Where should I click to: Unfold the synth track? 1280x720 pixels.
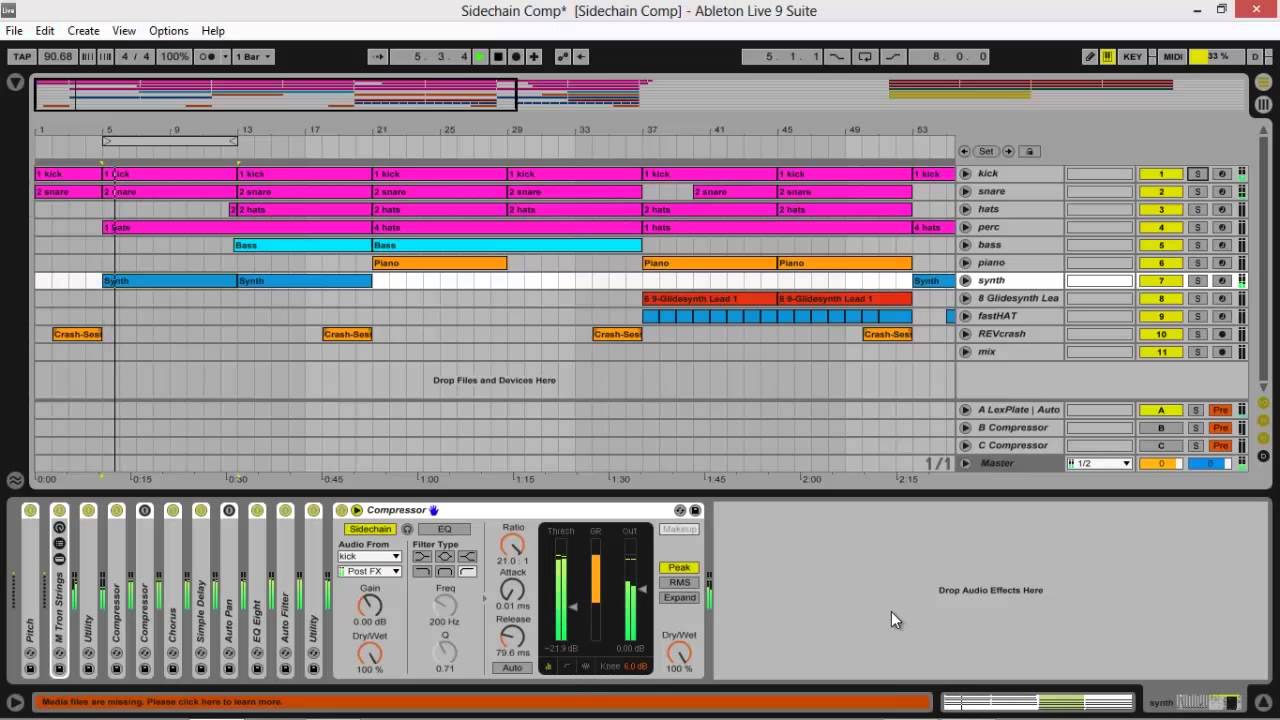[x=965, y=281]
